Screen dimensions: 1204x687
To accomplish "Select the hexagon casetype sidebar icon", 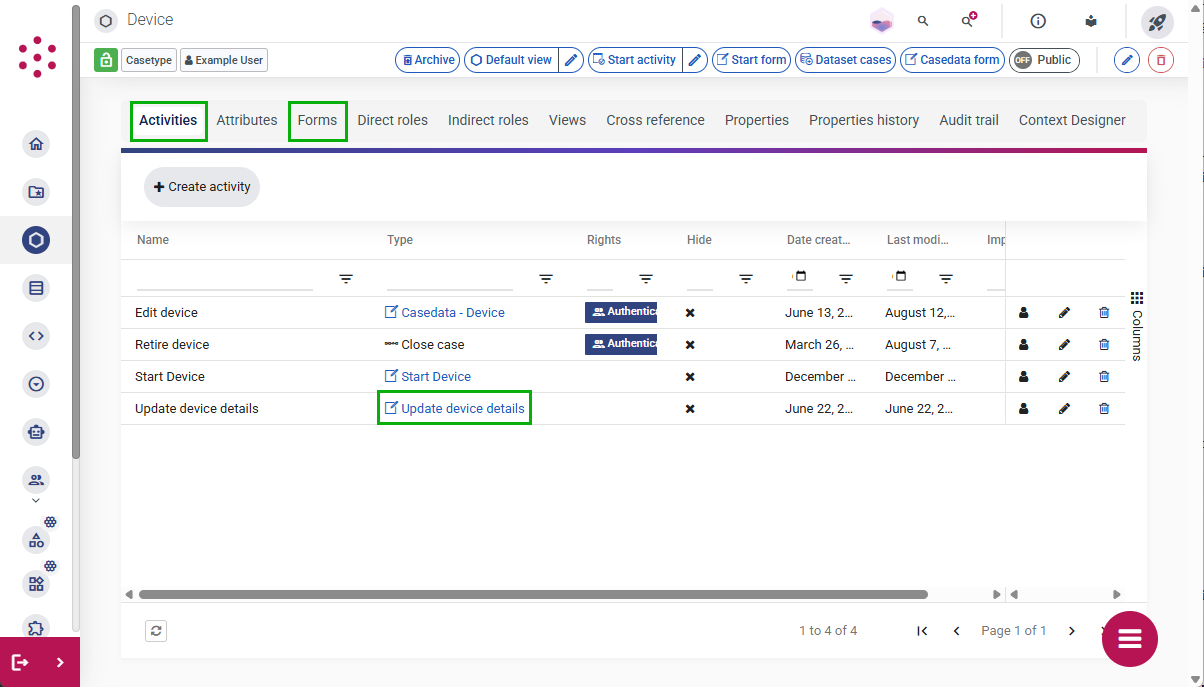I will pyautogui.click(x=36, y=240).
